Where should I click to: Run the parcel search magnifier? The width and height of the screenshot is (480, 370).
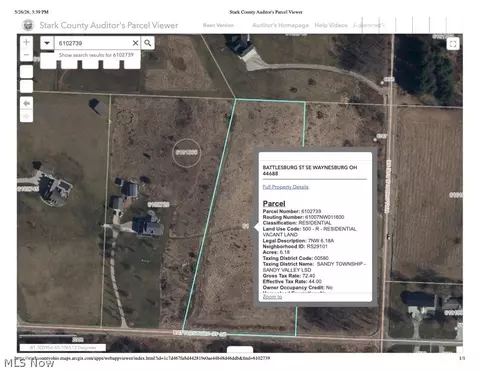tap(147, 43)
